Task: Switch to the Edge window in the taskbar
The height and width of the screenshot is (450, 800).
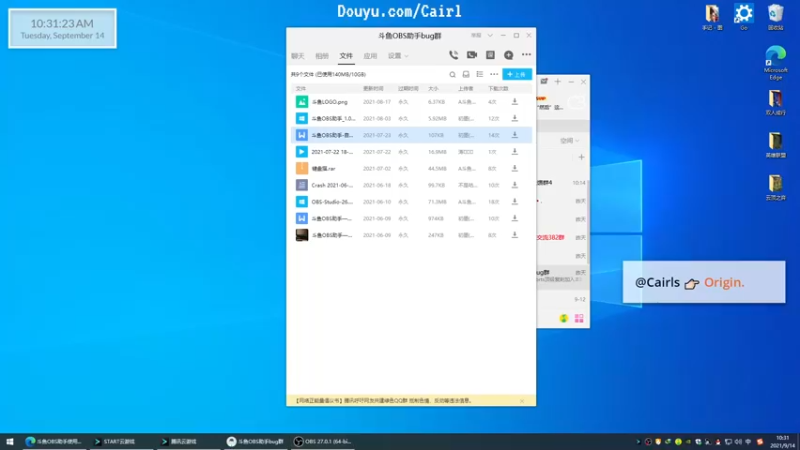Action: 54,441
